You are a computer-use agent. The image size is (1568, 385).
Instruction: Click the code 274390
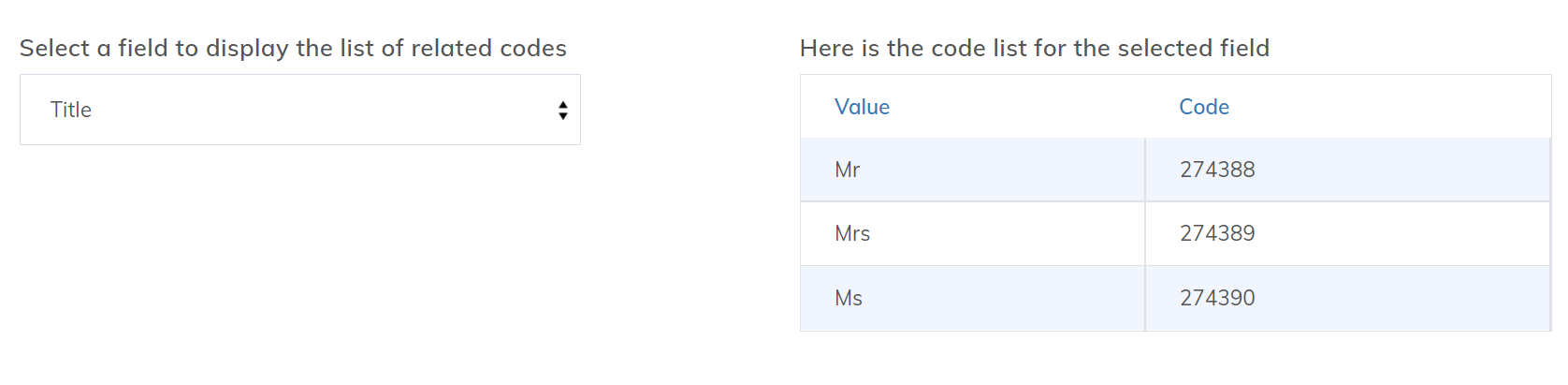[x=1216, y=298]
